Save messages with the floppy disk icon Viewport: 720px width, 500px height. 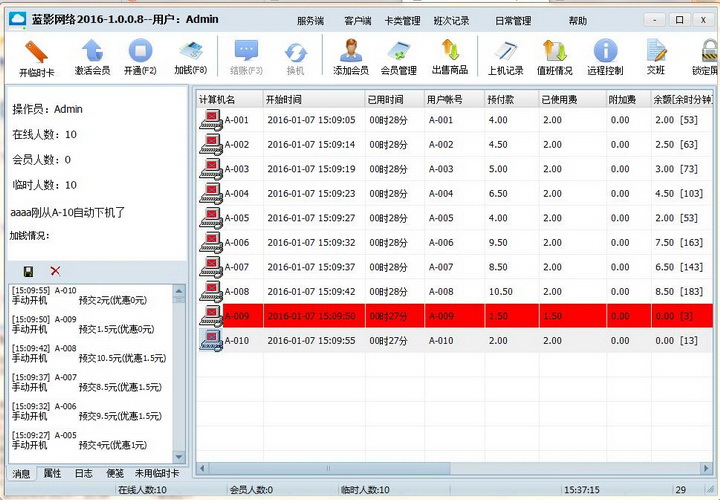point(28,271)
